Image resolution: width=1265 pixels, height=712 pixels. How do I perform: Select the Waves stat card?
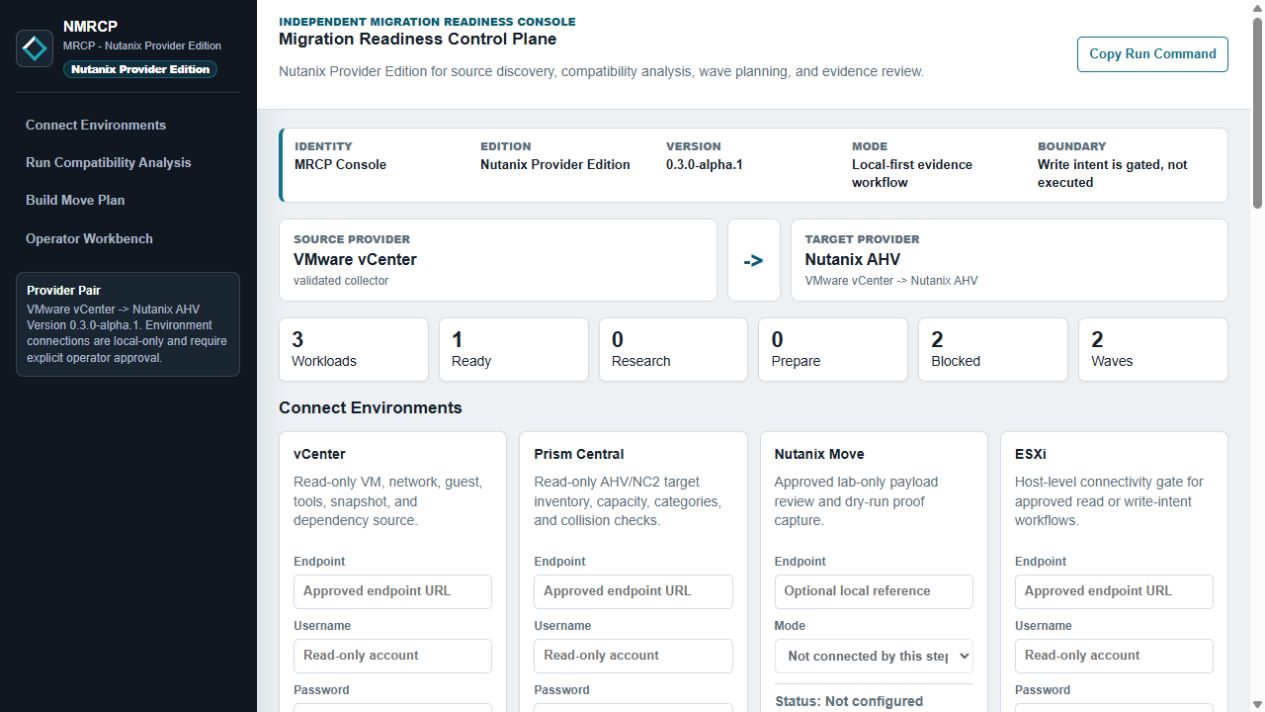click(1153, 350)
